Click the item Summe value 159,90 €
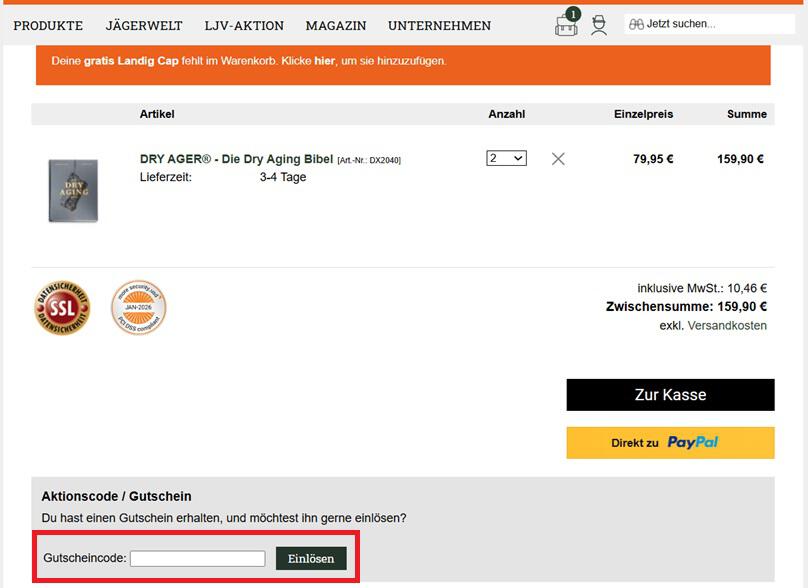 (740, 159)
